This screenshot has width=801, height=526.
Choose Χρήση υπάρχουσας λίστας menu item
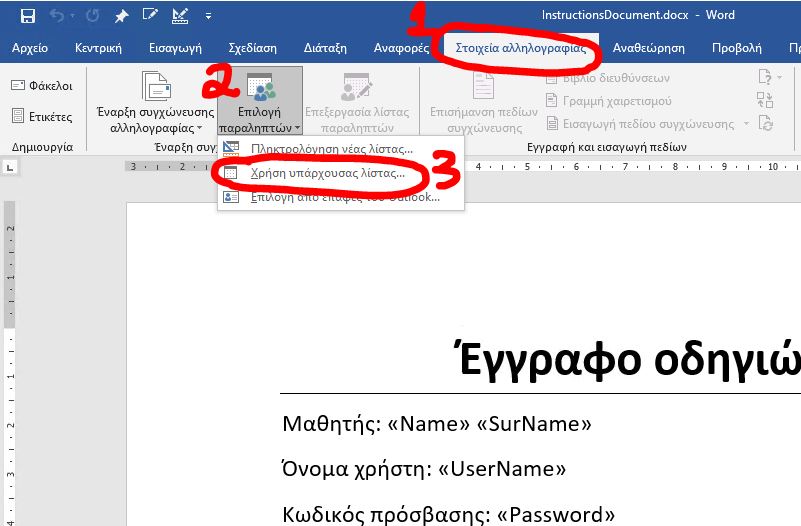click(x=341, y=173)
